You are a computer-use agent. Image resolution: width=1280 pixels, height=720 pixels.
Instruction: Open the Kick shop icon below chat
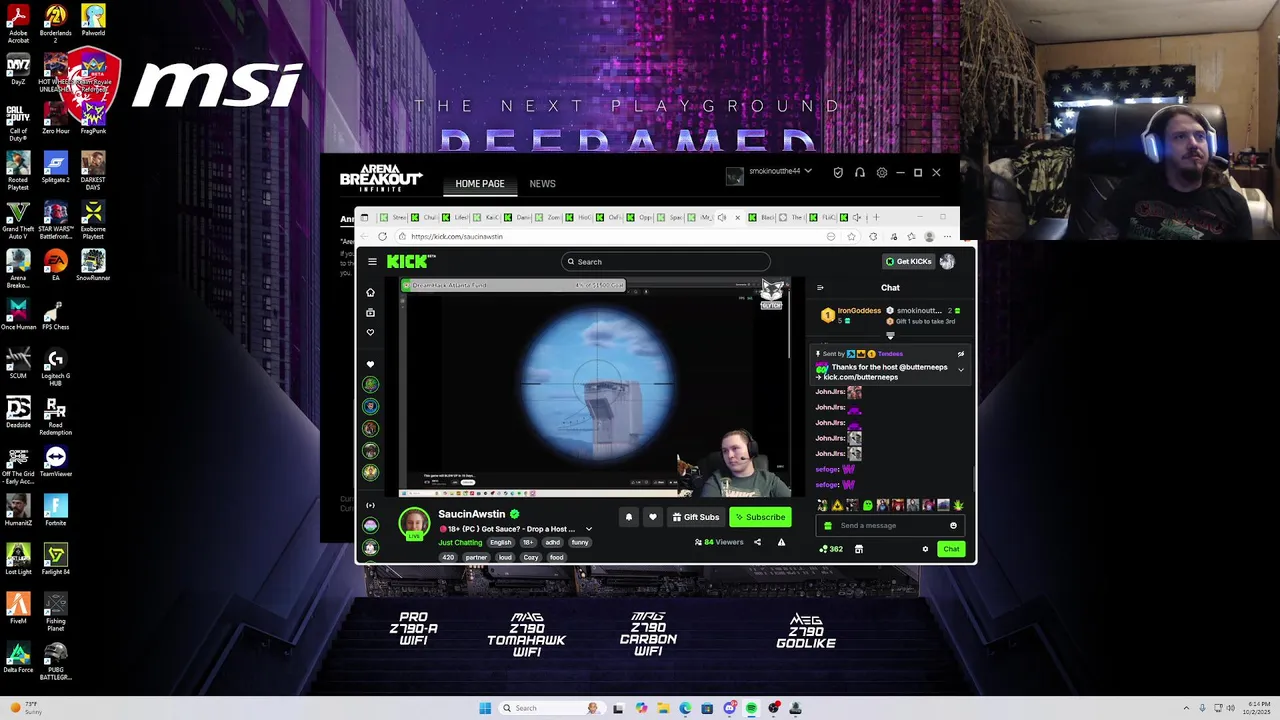(858, 549)
